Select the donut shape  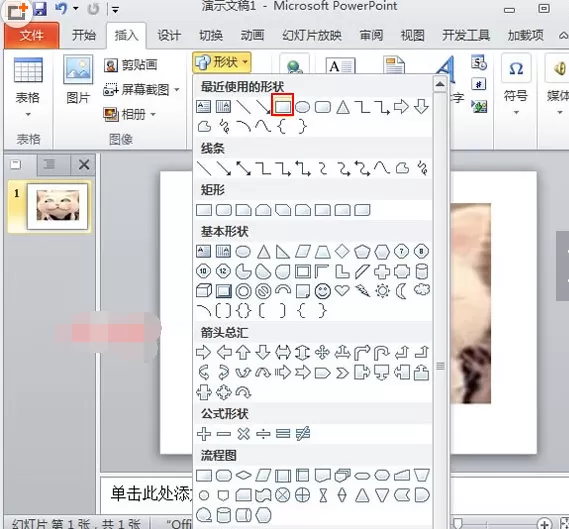[243, 291]
